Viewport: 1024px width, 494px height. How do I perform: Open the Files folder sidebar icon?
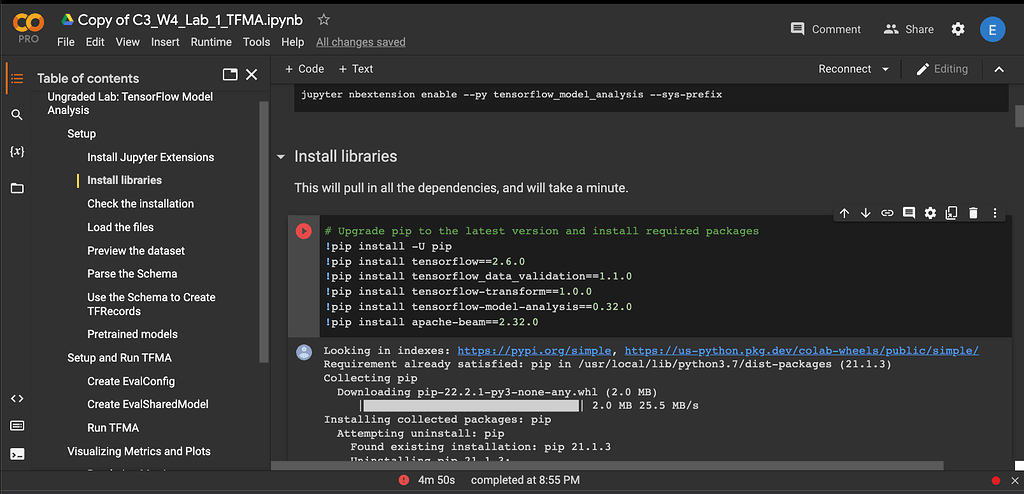point(17,188)
